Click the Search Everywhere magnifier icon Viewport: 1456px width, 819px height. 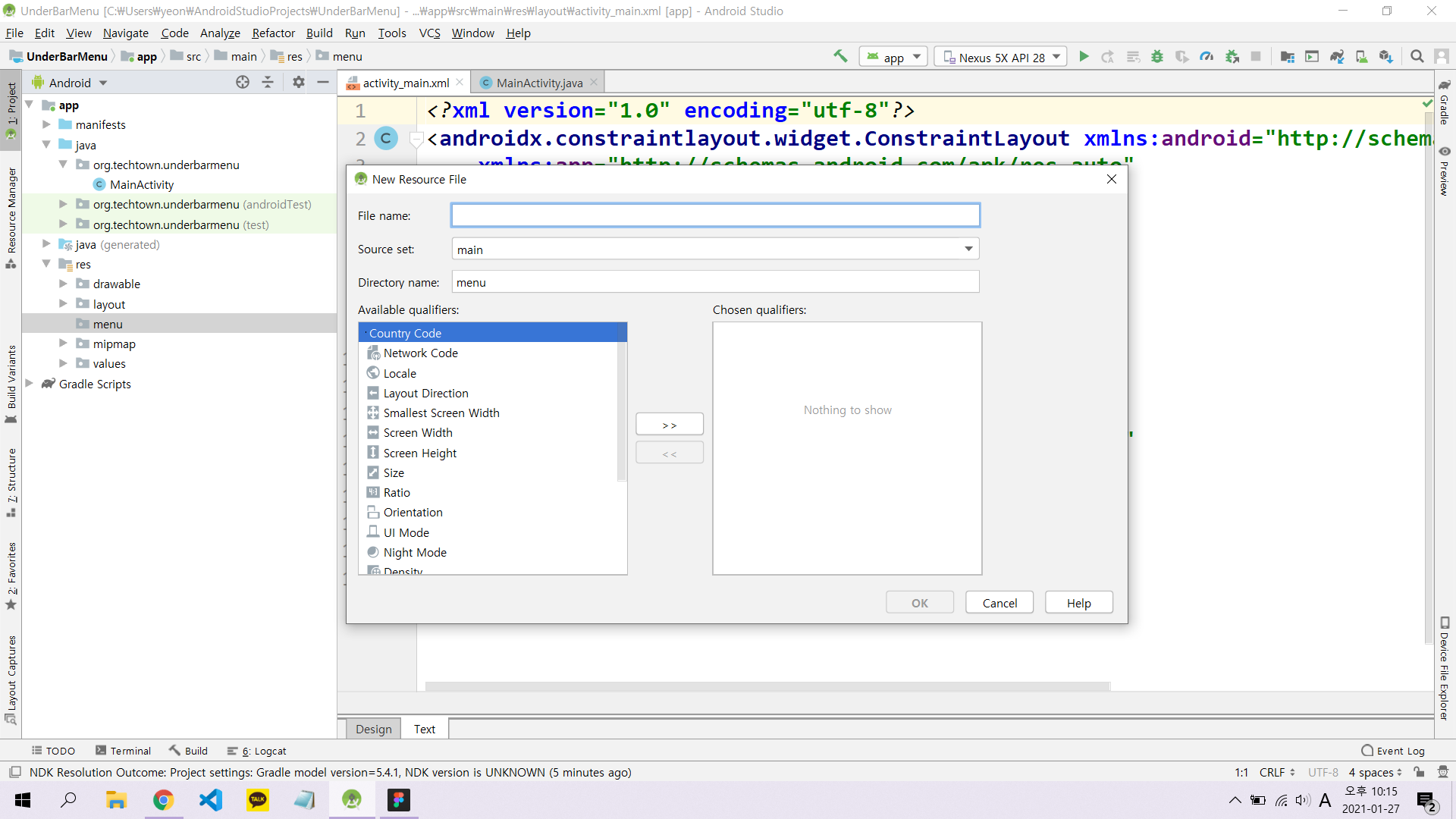pos(1417,57)
